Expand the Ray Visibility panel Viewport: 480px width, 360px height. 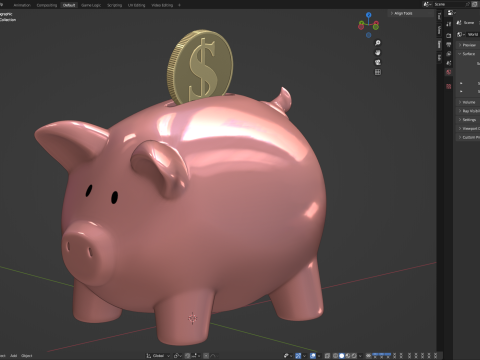pos(468,111)
